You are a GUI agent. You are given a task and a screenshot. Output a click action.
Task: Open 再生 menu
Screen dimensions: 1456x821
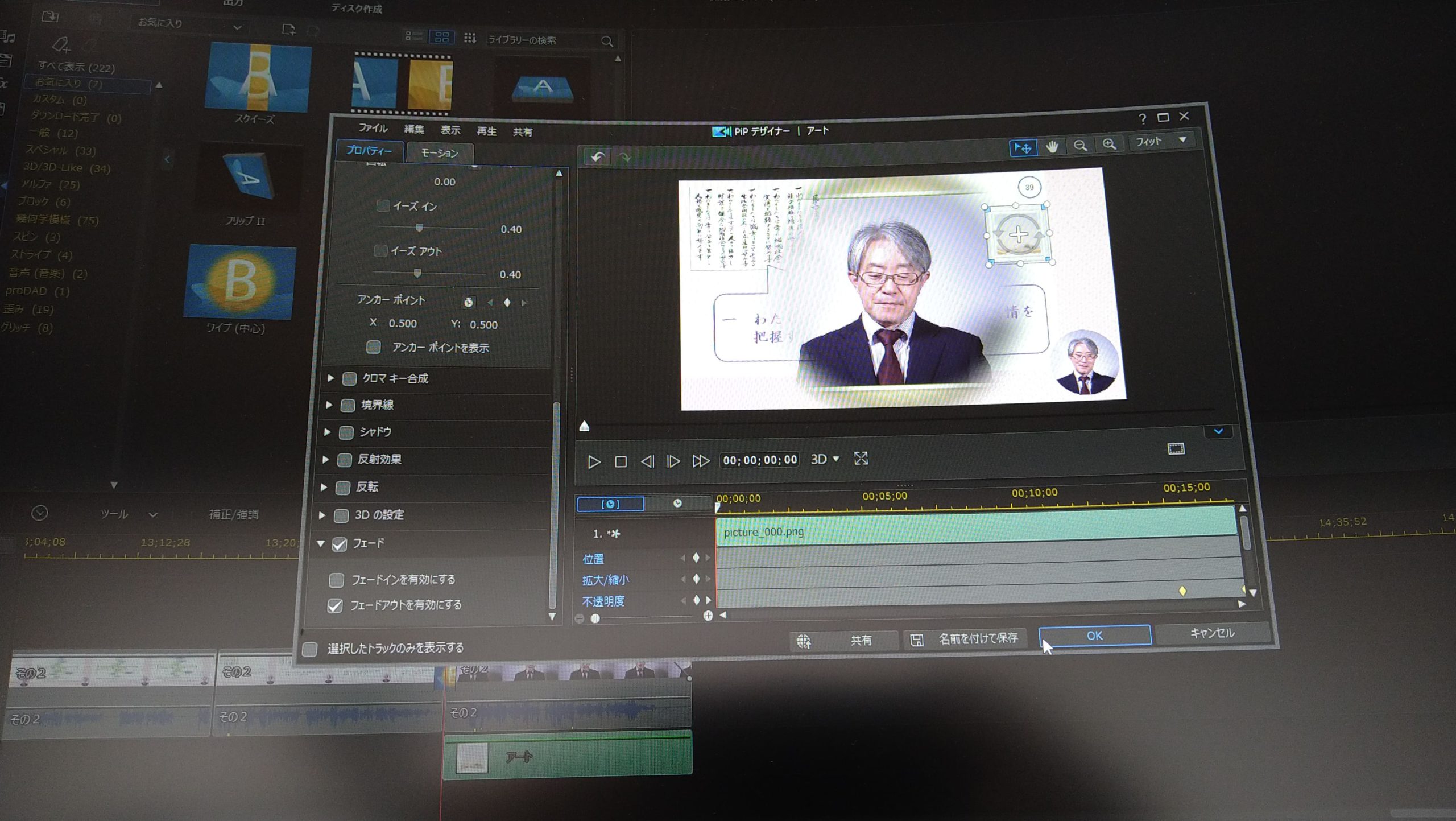pos(486,131)
